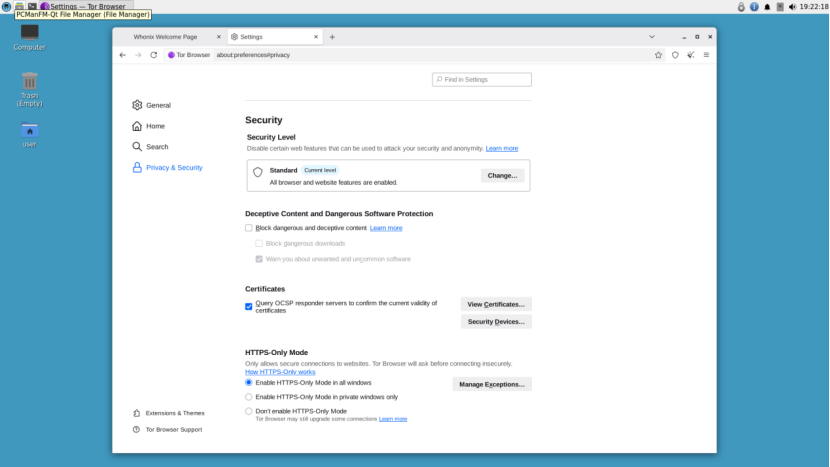
Task: Click the Find in Settings search field
Action: point(482,79)
